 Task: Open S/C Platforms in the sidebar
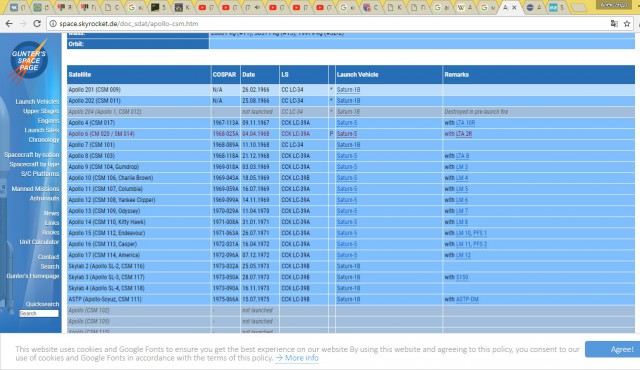point(40,173)
